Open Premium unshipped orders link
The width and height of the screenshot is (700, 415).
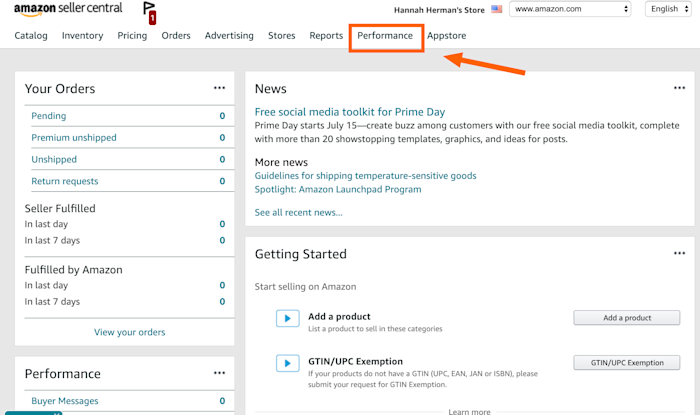coord(74,137)
